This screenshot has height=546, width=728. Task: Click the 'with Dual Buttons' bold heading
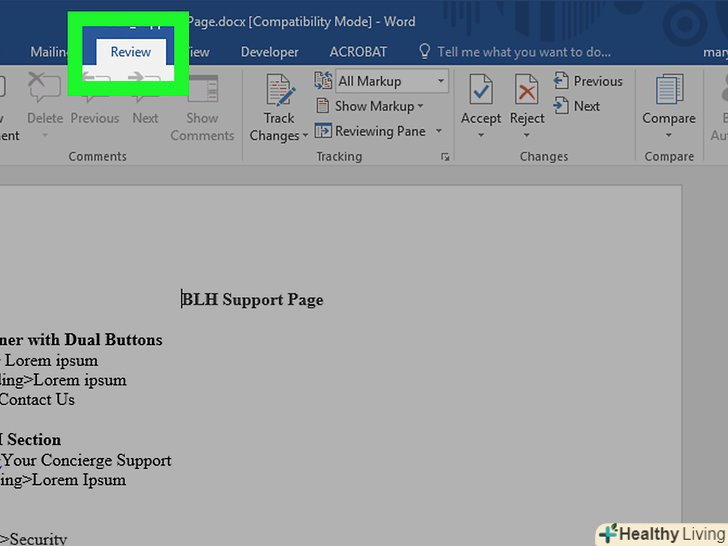point(95,339)
